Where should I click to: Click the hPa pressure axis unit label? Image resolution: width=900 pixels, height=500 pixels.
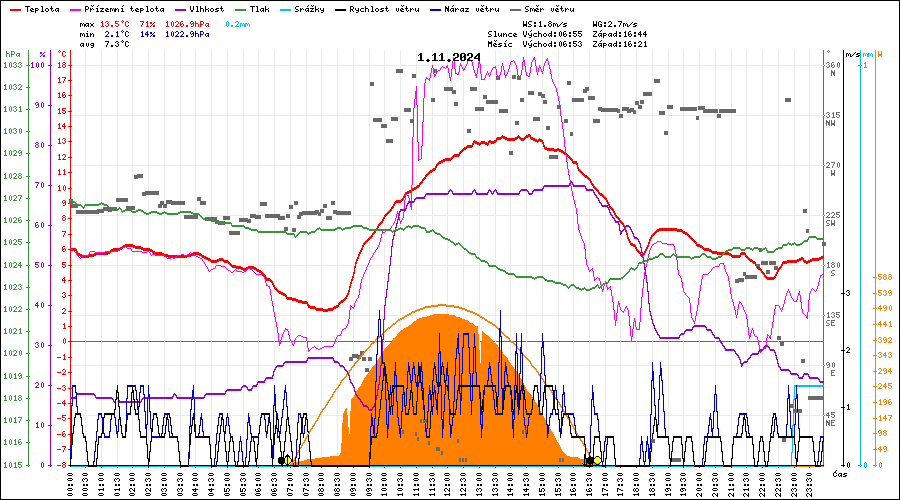12,53
